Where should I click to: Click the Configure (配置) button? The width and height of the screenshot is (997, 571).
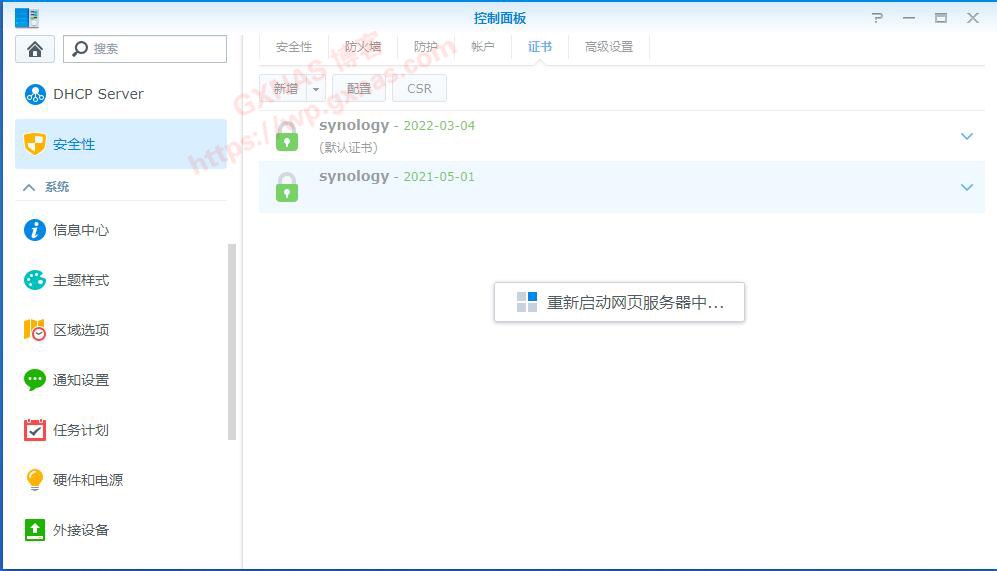[359, 88]
